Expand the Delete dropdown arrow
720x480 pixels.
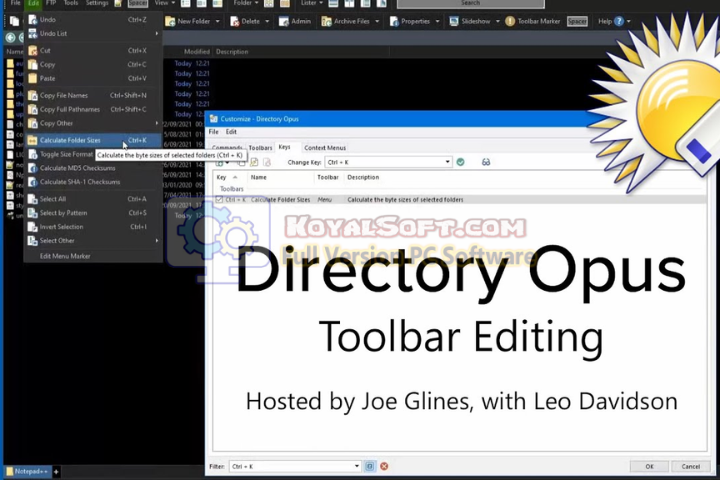267,21
